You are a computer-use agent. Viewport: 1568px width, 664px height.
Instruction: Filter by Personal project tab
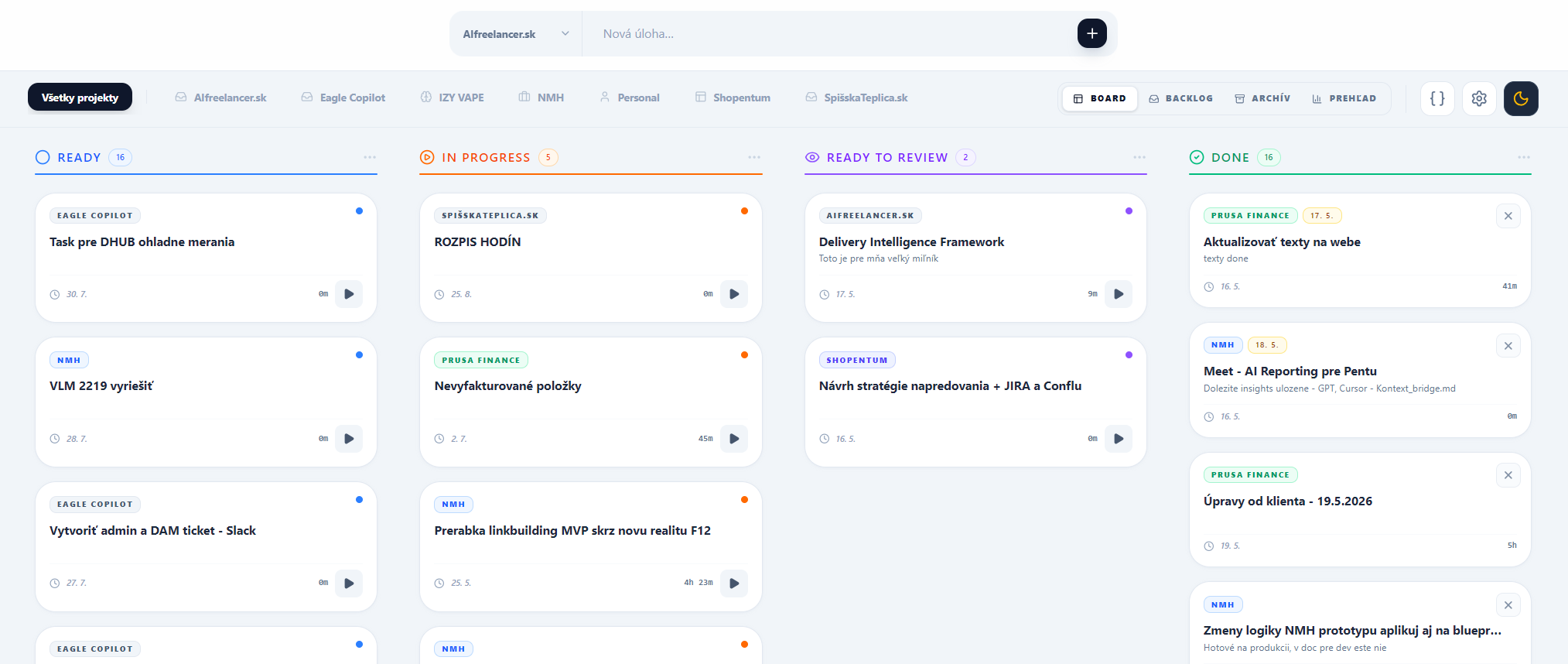pyautogui.click(x=630, y=98)
